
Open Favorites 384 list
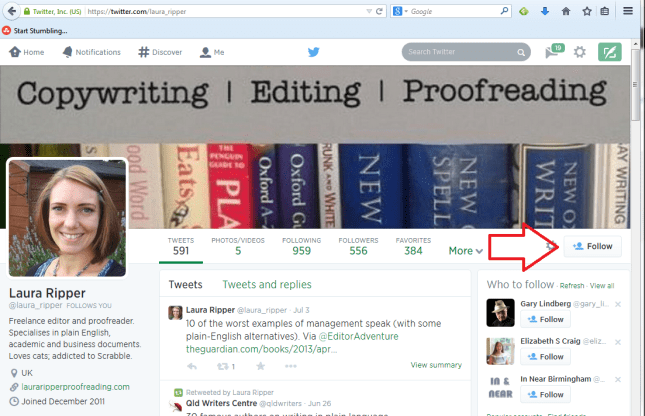pyautogui.click(x=413, y=246)
